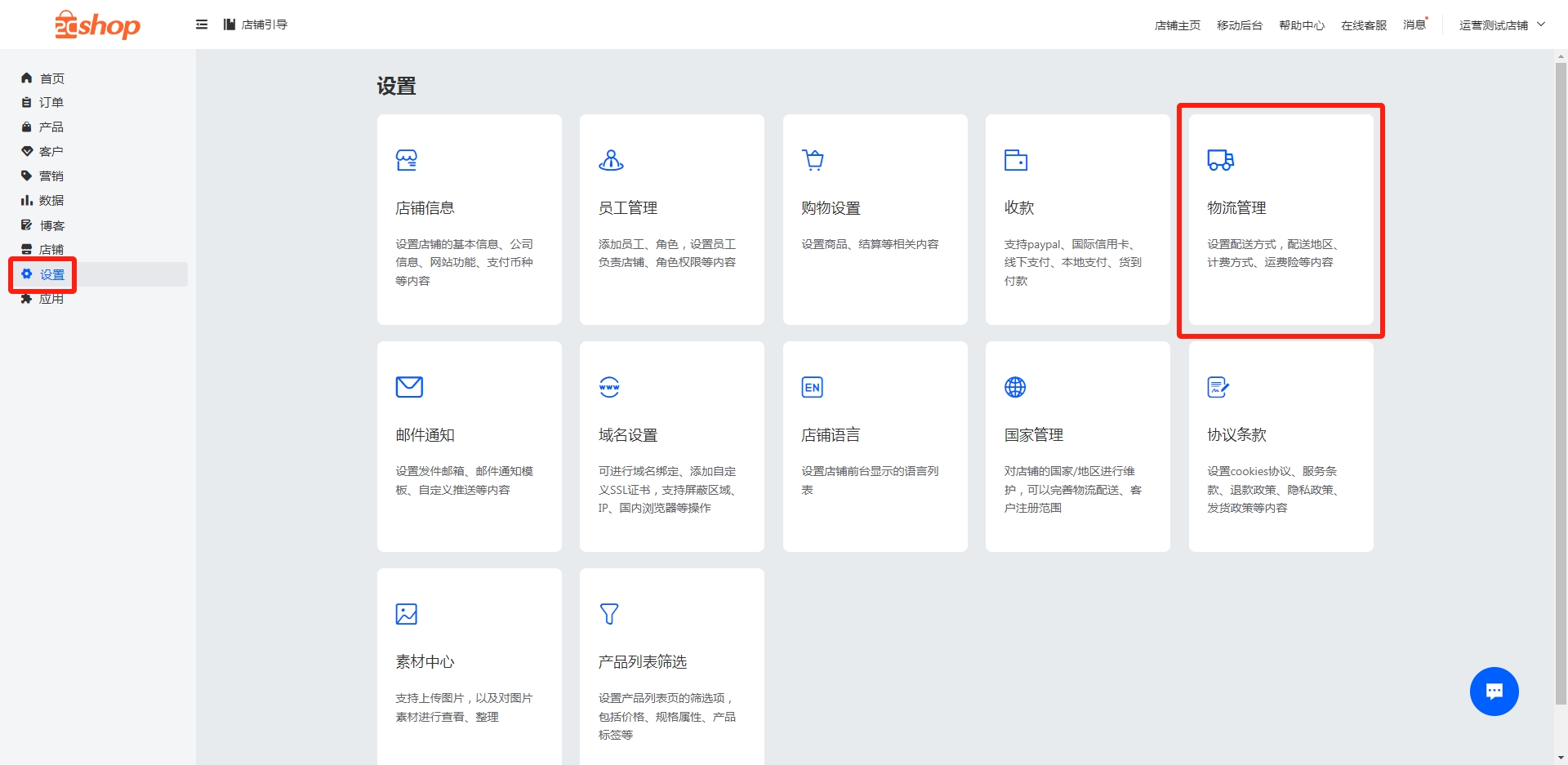Open the 协议条款 card title
The width and height of the screenshot is (1568, 765).
click(1236, 435)
